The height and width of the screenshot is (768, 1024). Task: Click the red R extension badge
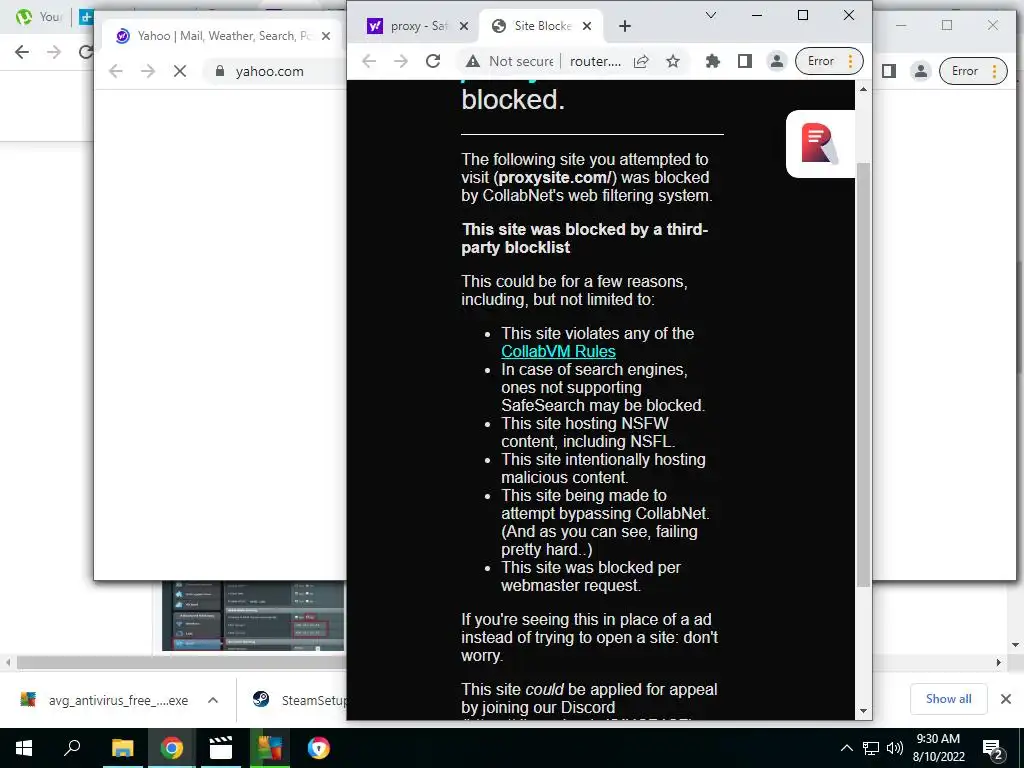click(x=820, y=144)
